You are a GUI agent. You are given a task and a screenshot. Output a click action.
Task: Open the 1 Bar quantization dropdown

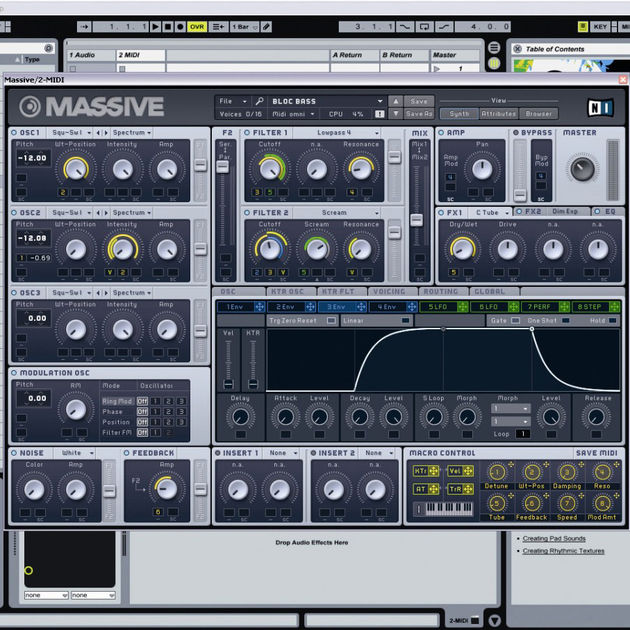244,27
